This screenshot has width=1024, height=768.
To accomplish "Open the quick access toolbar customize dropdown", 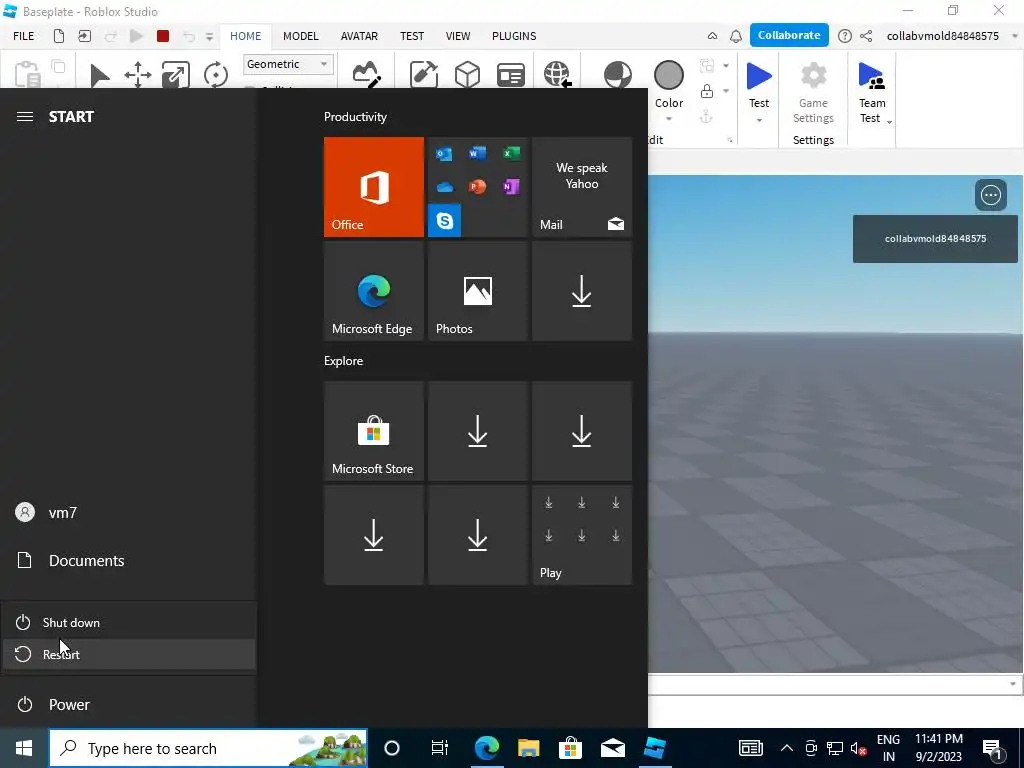I will [x=209, y=37].
